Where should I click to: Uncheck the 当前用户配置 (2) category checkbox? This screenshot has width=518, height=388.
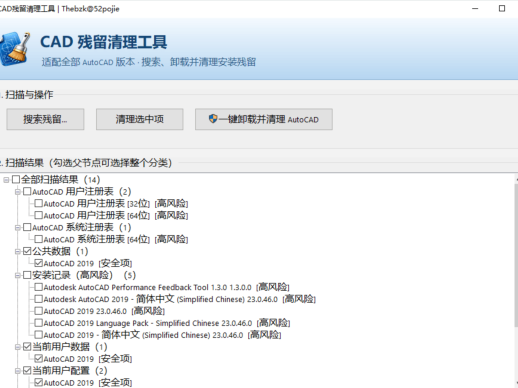coord(27,371)
